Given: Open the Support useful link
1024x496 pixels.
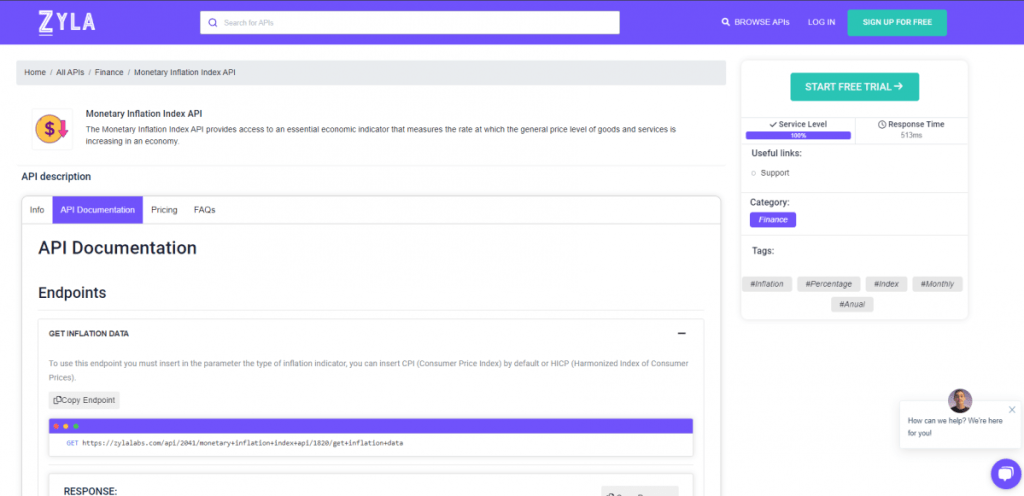Looking at the screenshot, I should [775, 173].
